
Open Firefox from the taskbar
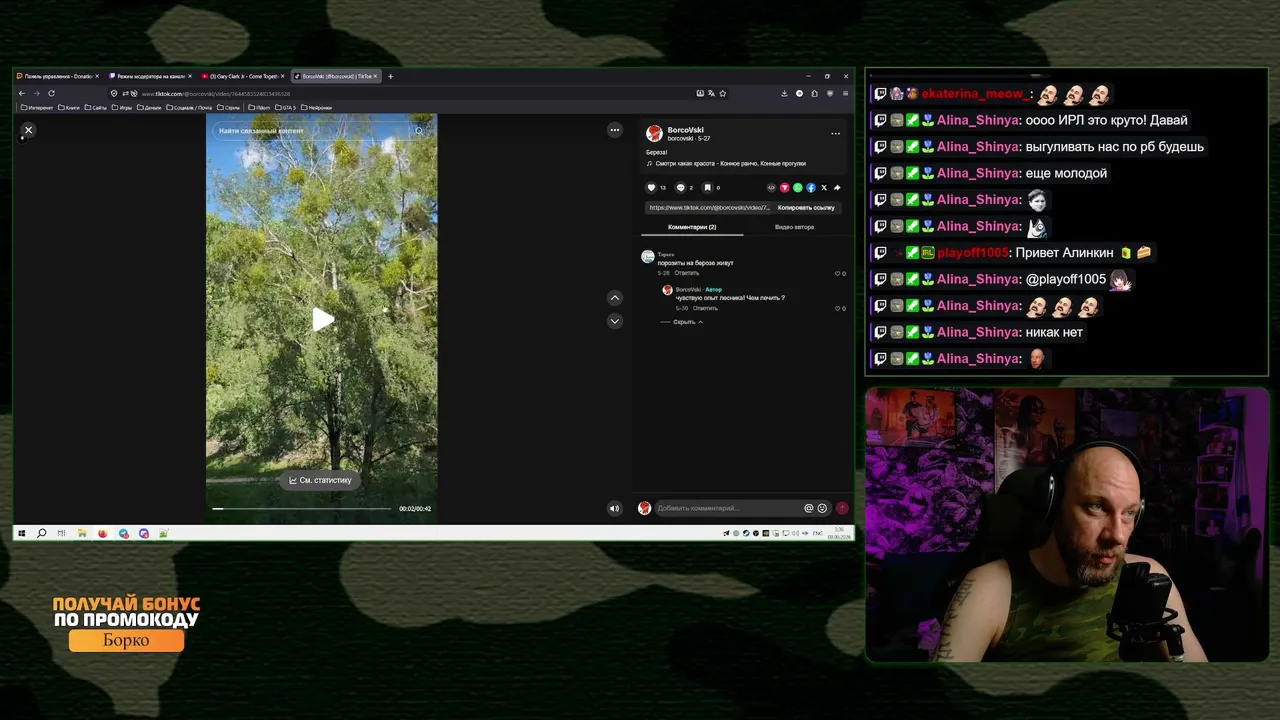coord(103,533)
